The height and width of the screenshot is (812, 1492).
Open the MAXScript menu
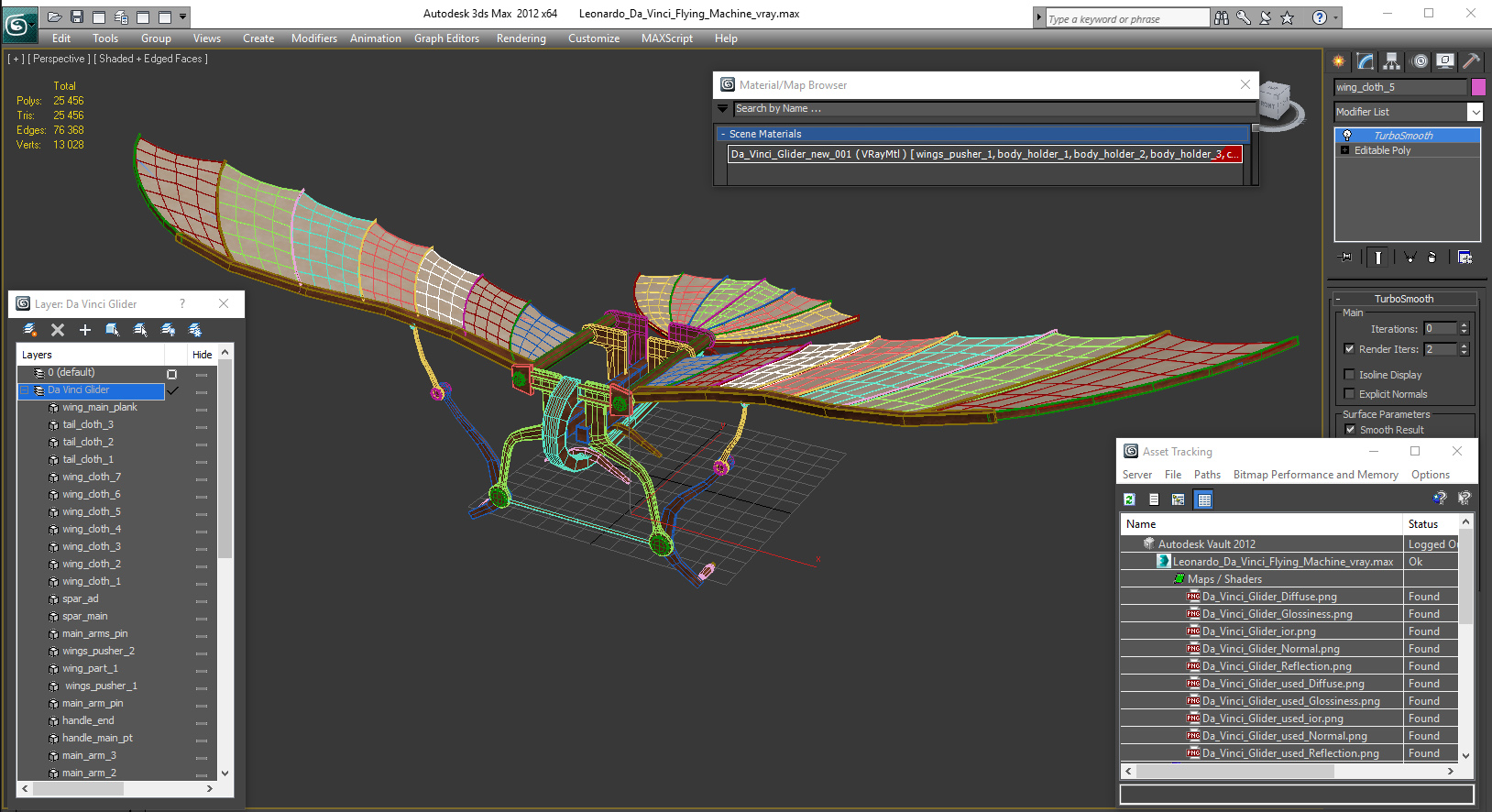(x=667, y=38)
